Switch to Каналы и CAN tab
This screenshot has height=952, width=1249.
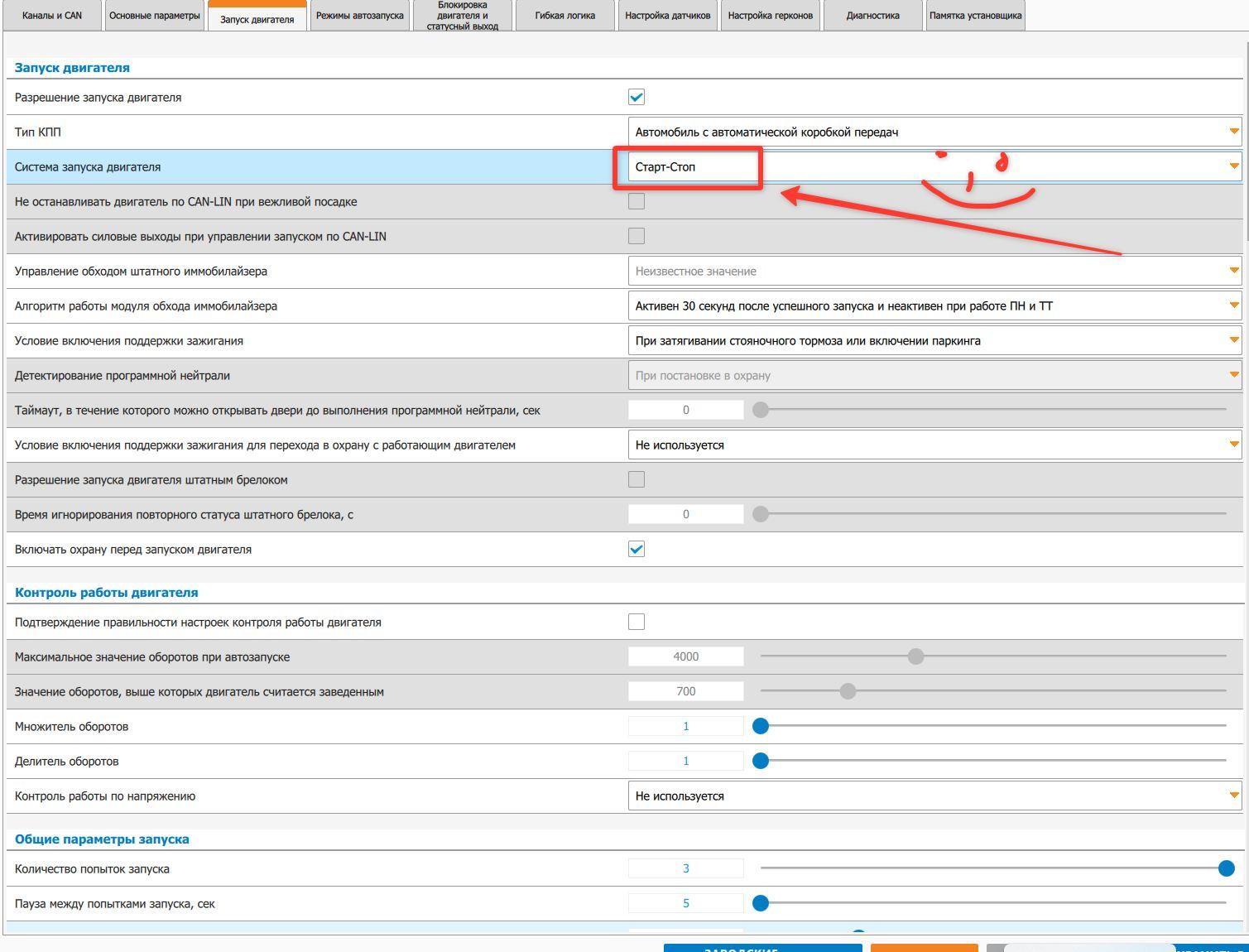[x=51, y=16]
